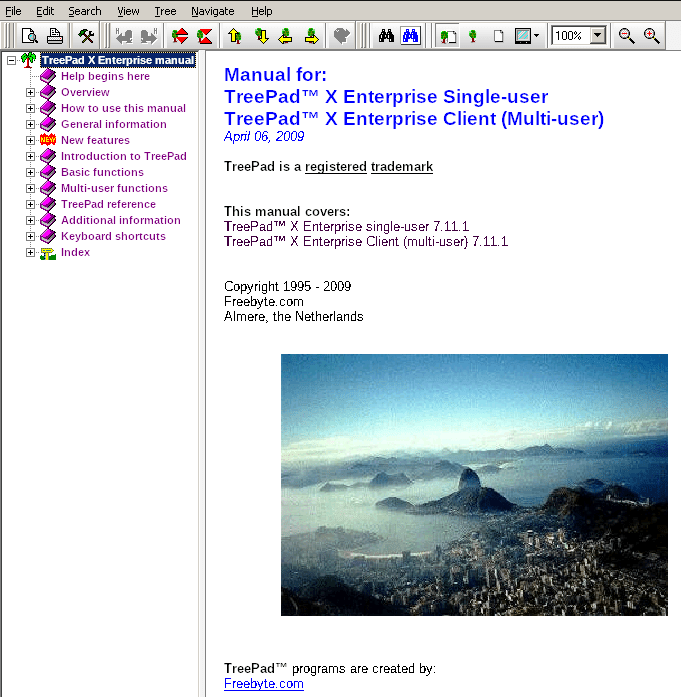Expand the Index node
Viewport: 681px width, 697px height.
click(x=30, y=252)
